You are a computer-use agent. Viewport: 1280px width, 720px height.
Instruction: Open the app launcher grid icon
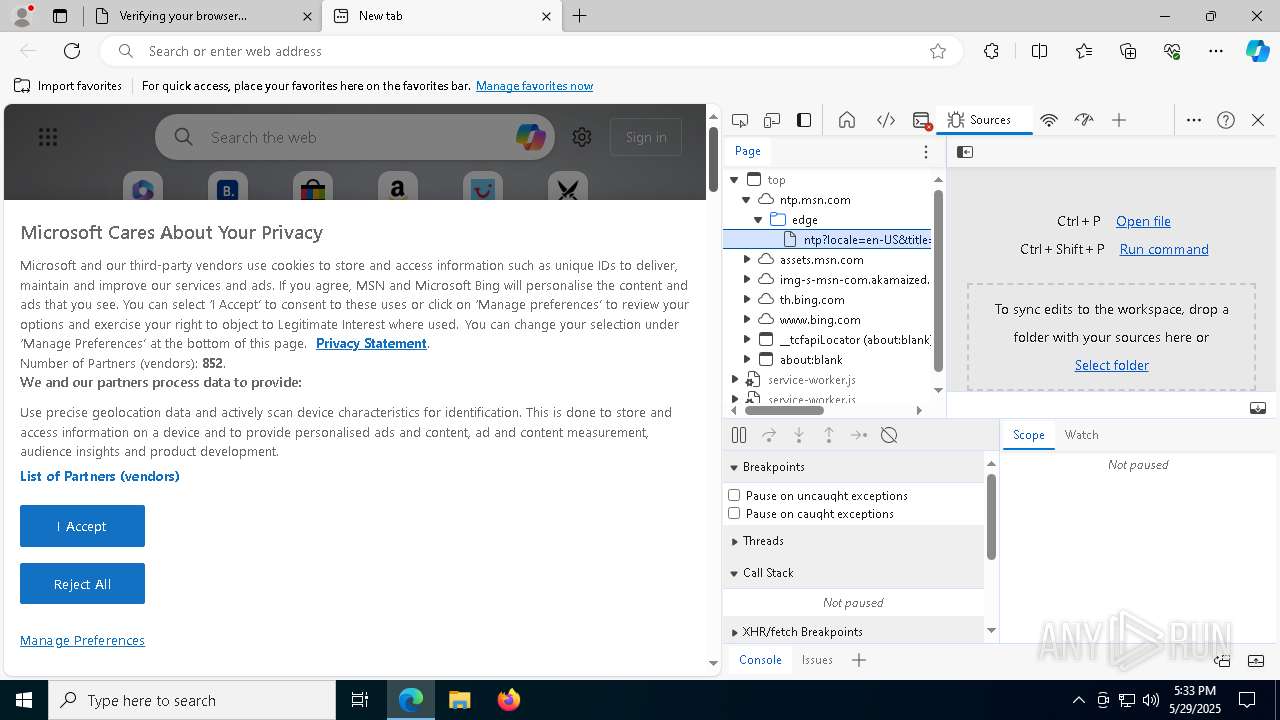48,137
